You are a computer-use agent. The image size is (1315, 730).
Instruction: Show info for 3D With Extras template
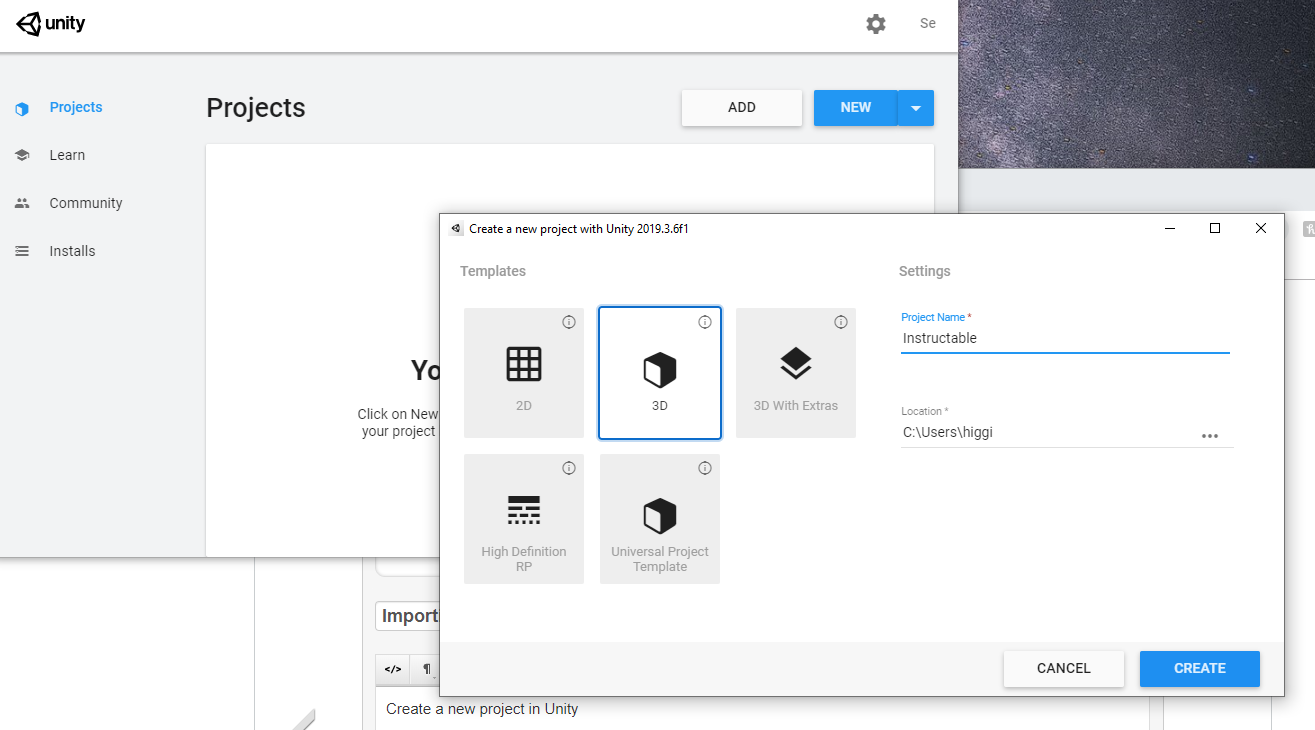pos(841,322)
